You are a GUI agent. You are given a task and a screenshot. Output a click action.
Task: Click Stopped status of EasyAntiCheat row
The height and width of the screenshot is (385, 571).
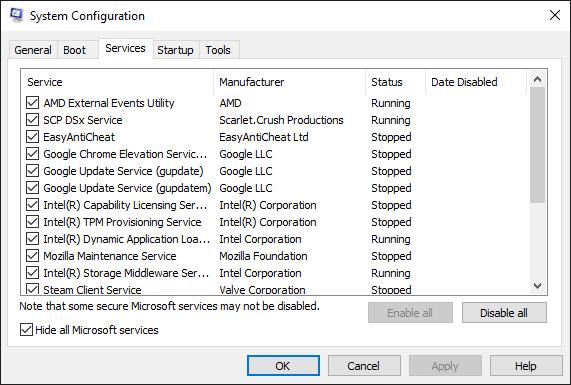391,137
